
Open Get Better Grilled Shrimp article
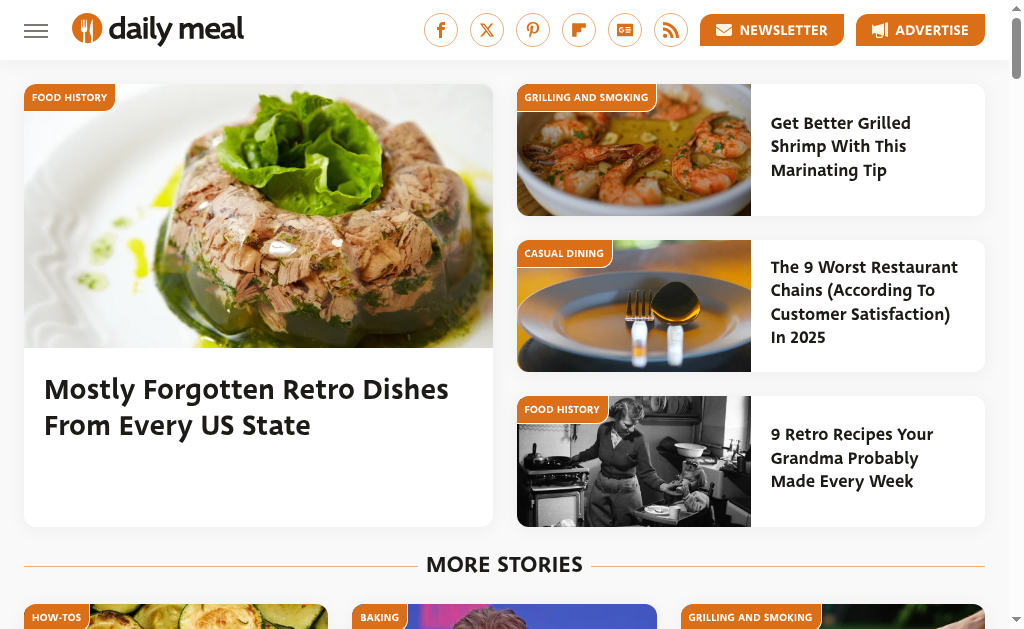click(x=840, y=146)
